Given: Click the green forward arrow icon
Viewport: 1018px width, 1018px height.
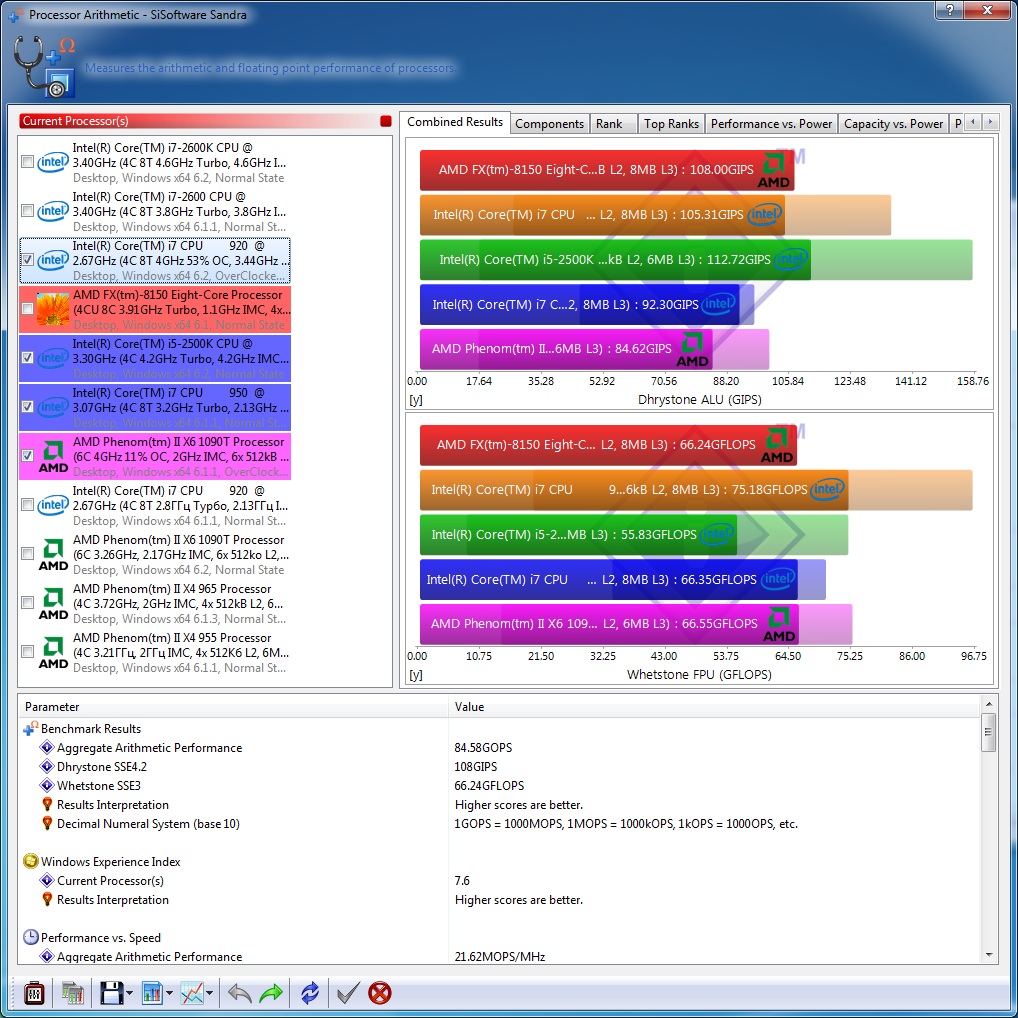Looking at the screenshot, I should pyautogui.click(x=271, y=993).
